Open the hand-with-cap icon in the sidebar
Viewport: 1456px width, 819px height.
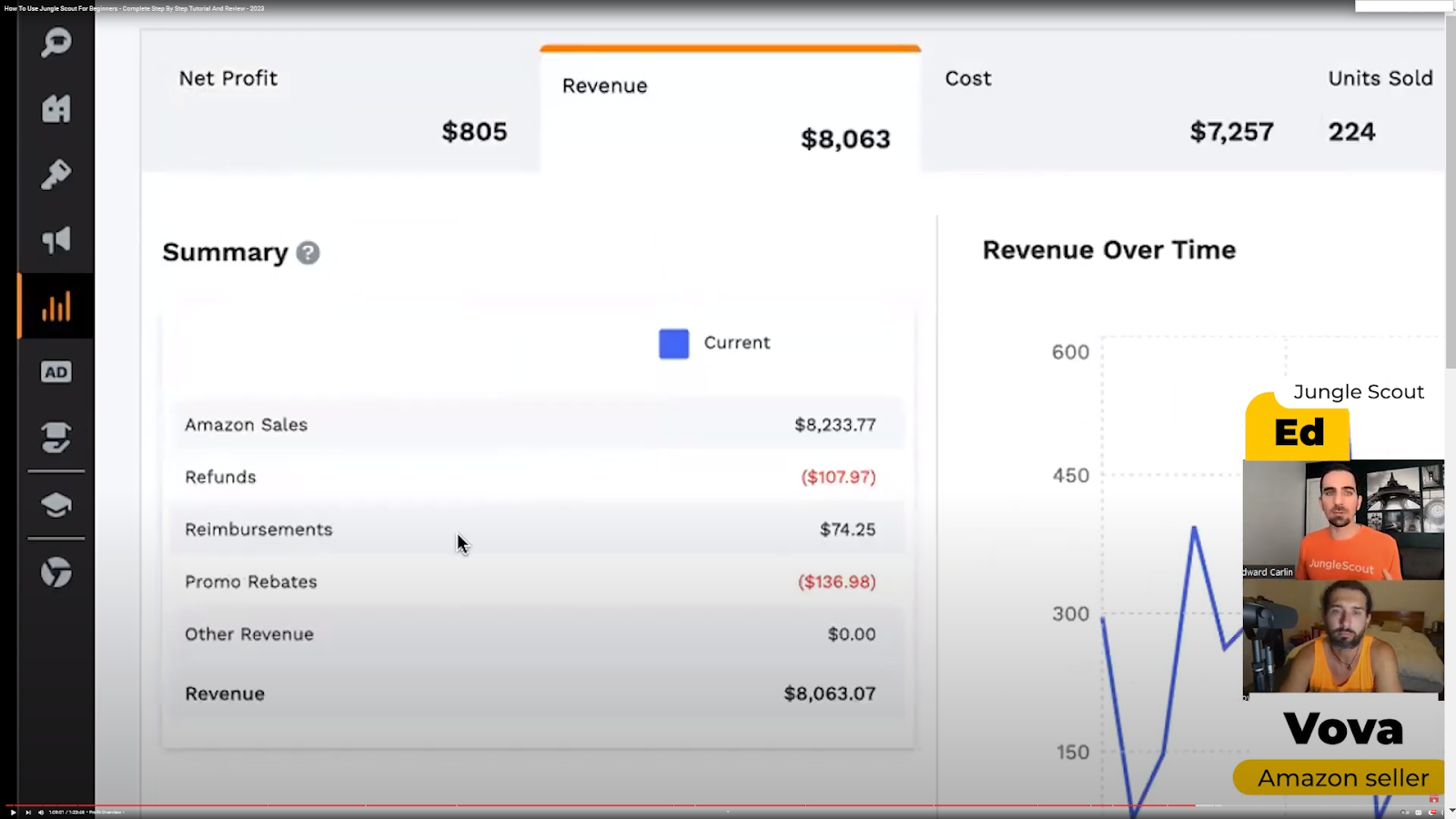coord(56,438)
